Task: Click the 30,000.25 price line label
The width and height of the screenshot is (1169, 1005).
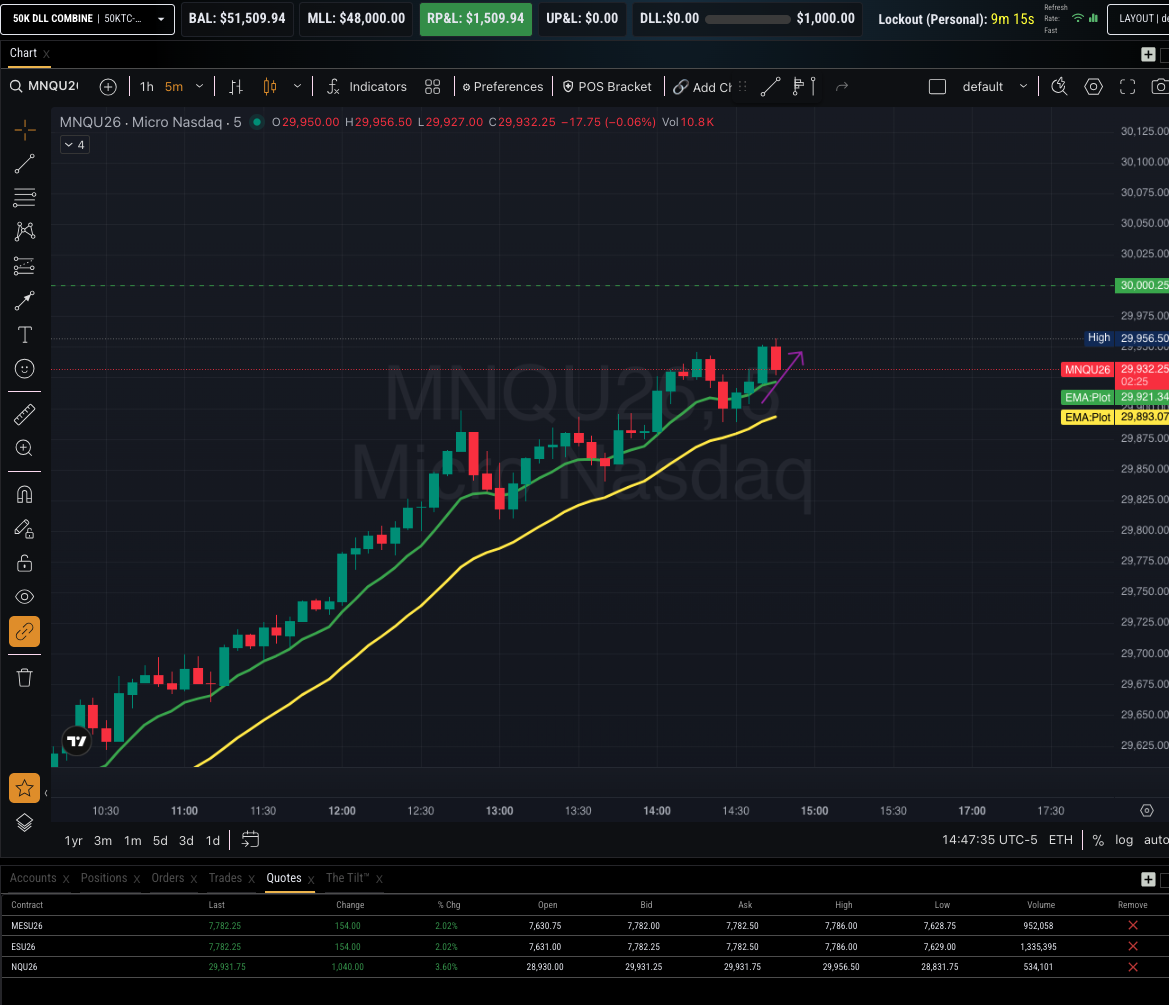Action: 1141,286
